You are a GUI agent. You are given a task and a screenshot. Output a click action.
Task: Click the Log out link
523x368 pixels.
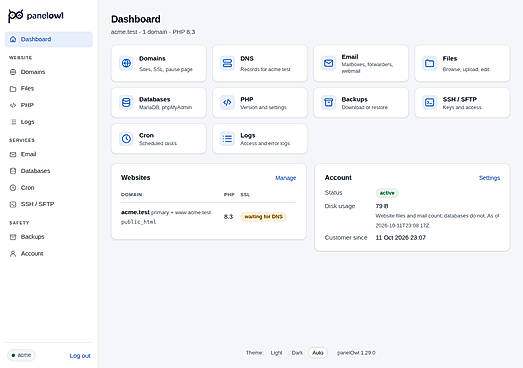tap(80, 356)
